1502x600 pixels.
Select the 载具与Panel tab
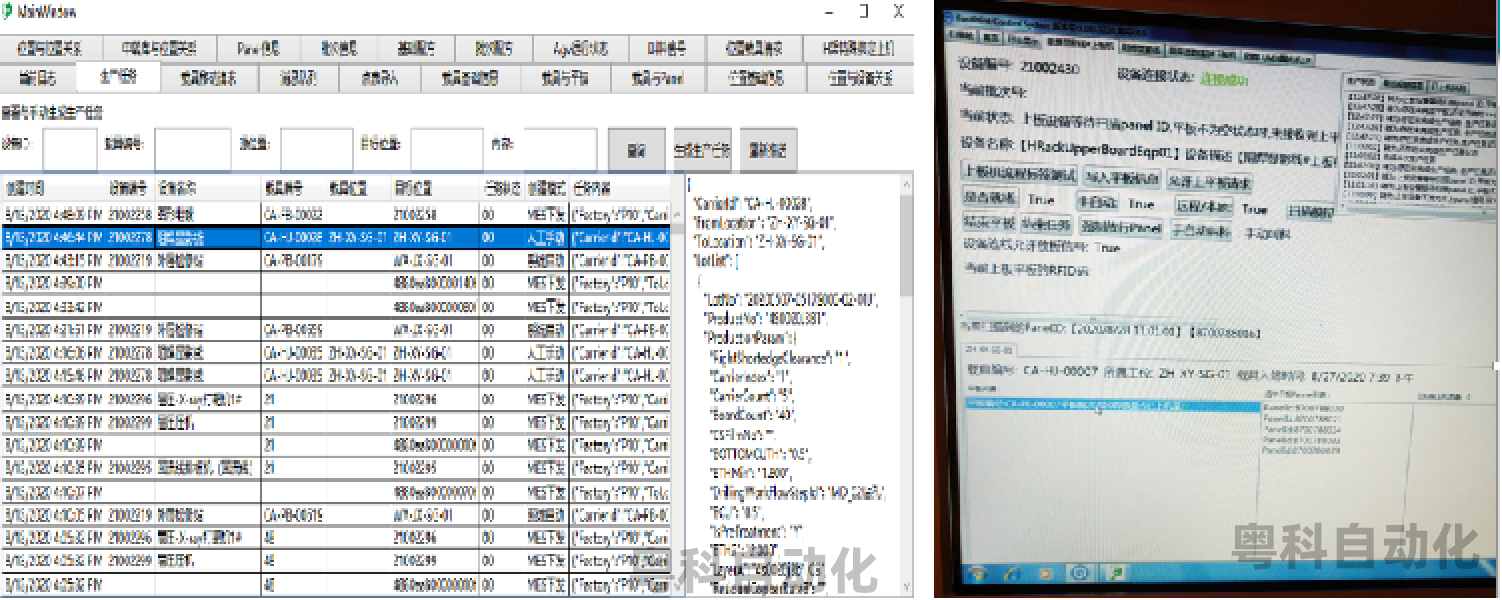657,78
